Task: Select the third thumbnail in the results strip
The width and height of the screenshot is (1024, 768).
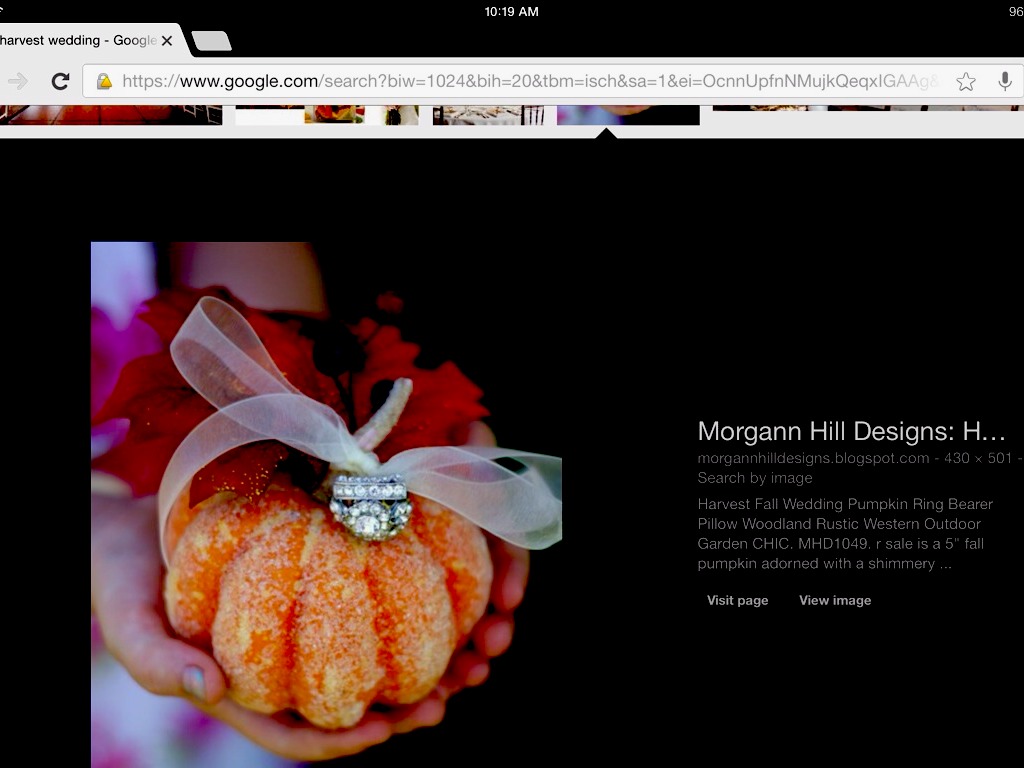Action: click(x=488, y=114)
